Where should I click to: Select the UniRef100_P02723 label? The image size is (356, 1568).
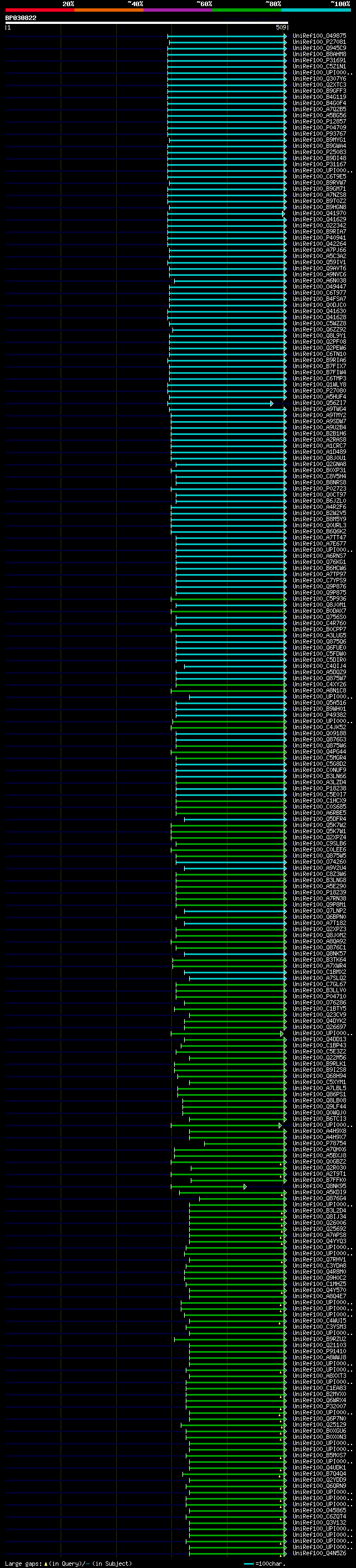319,489
